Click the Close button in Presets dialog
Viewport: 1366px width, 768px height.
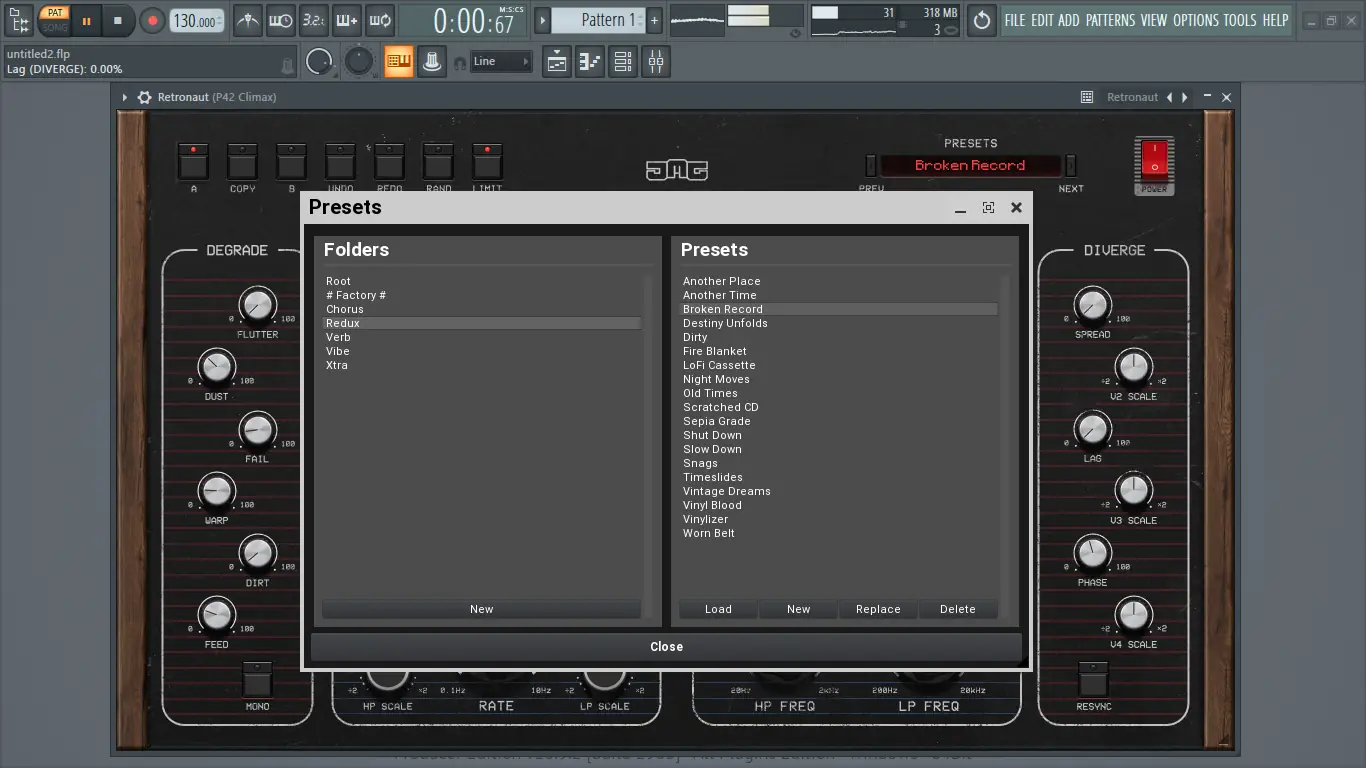(666, 647)
